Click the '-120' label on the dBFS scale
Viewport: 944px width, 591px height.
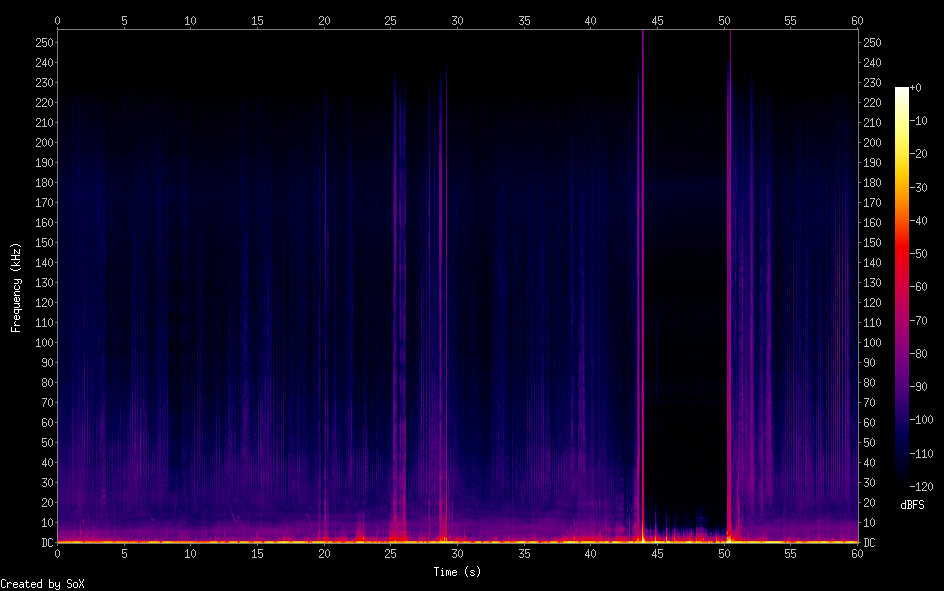[x=924, y=487]
